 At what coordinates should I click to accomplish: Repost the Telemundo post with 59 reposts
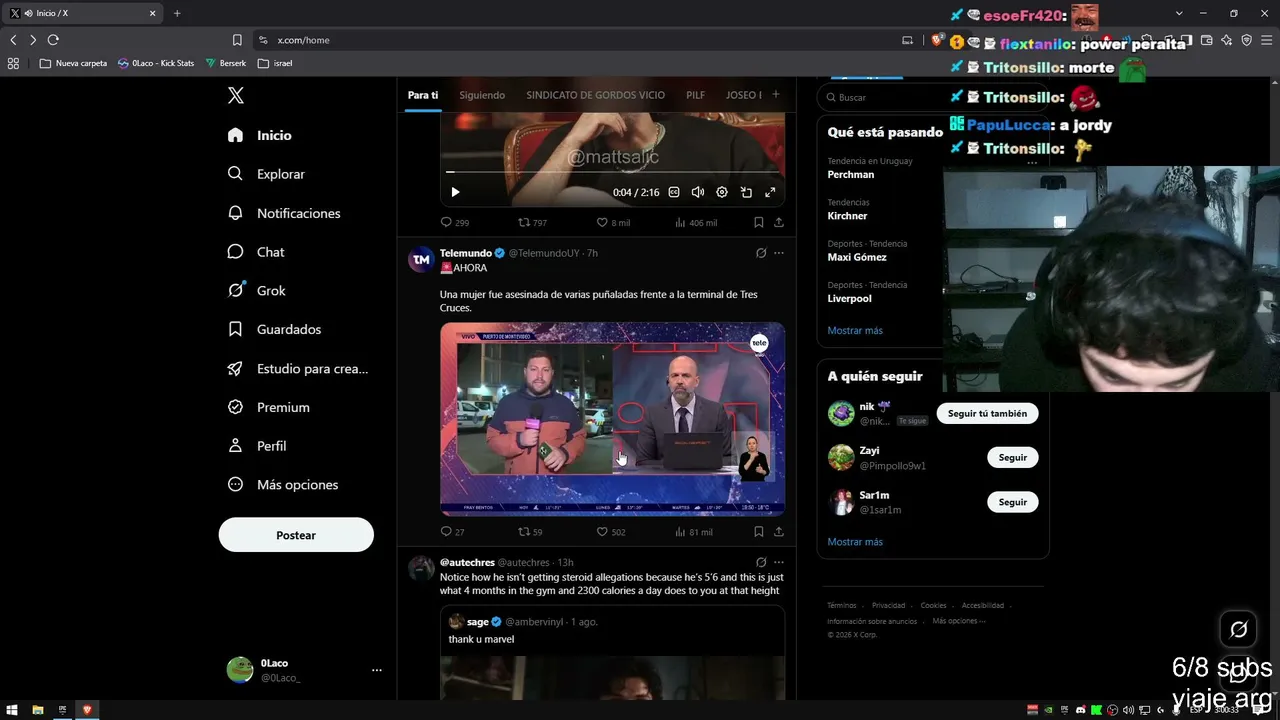pos(530,532)
